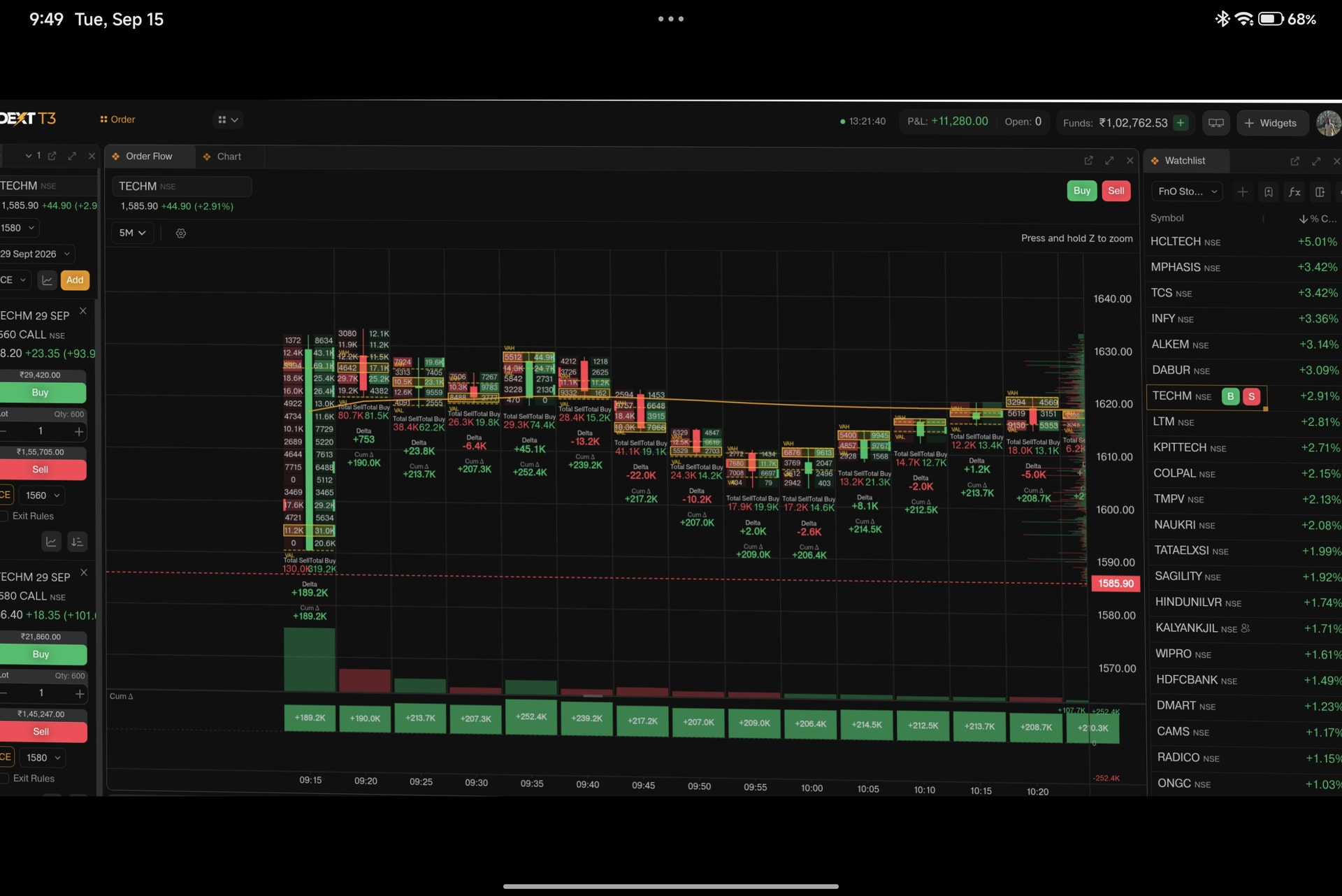
Task: Add a symbol with the watchlist plus icon
Action: (1242, 192)
